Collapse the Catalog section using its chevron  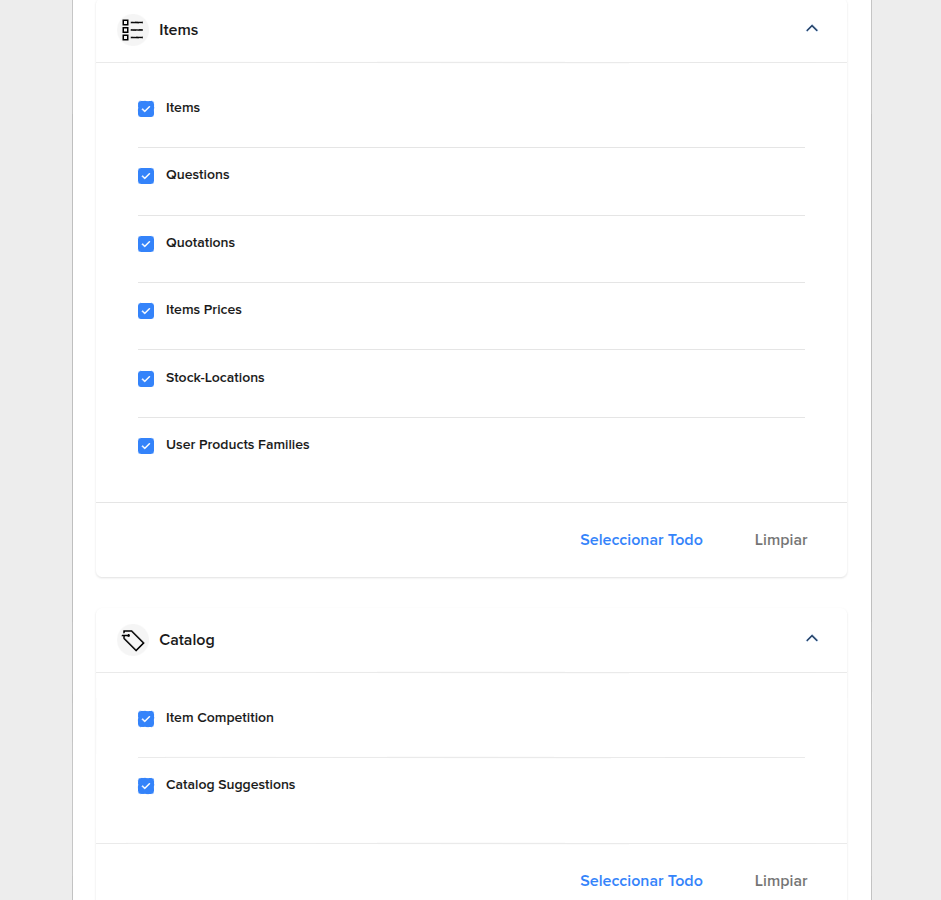click(811, 639)
